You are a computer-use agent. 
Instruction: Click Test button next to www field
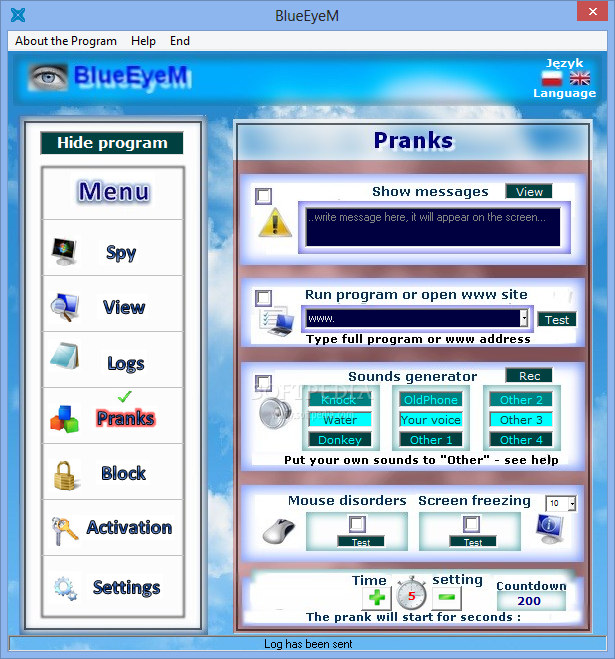point(557,320)
